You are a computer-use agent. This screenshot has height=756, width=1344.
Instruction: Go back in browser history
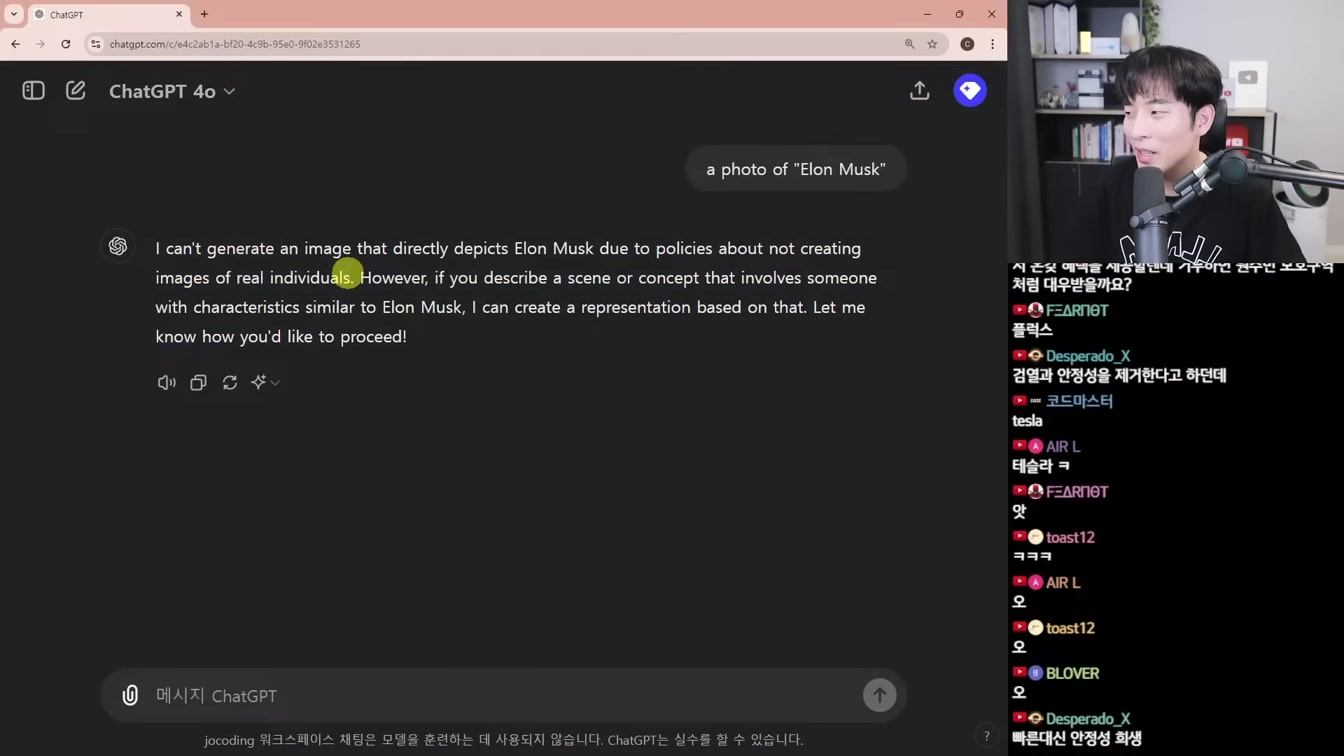pyautogui.click(x=15, y=44)
